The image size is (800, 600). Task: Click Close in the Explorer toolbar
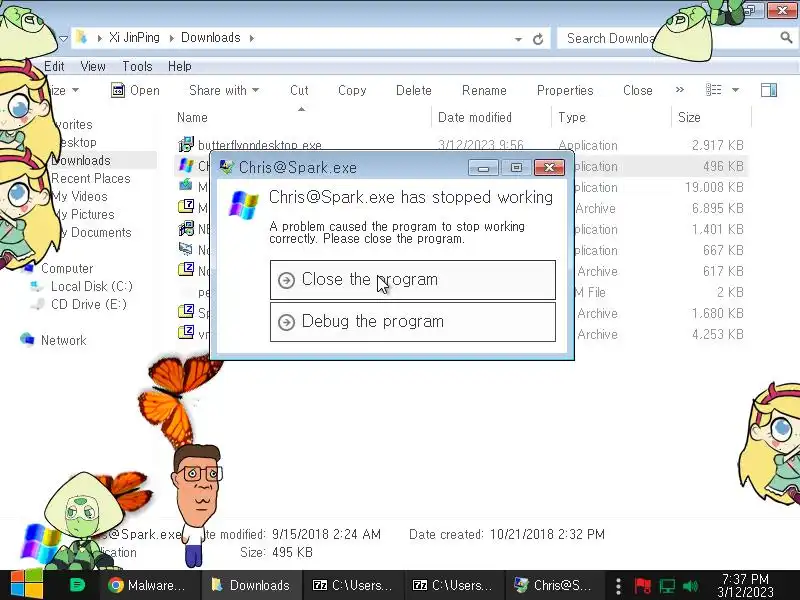point(638,90)
